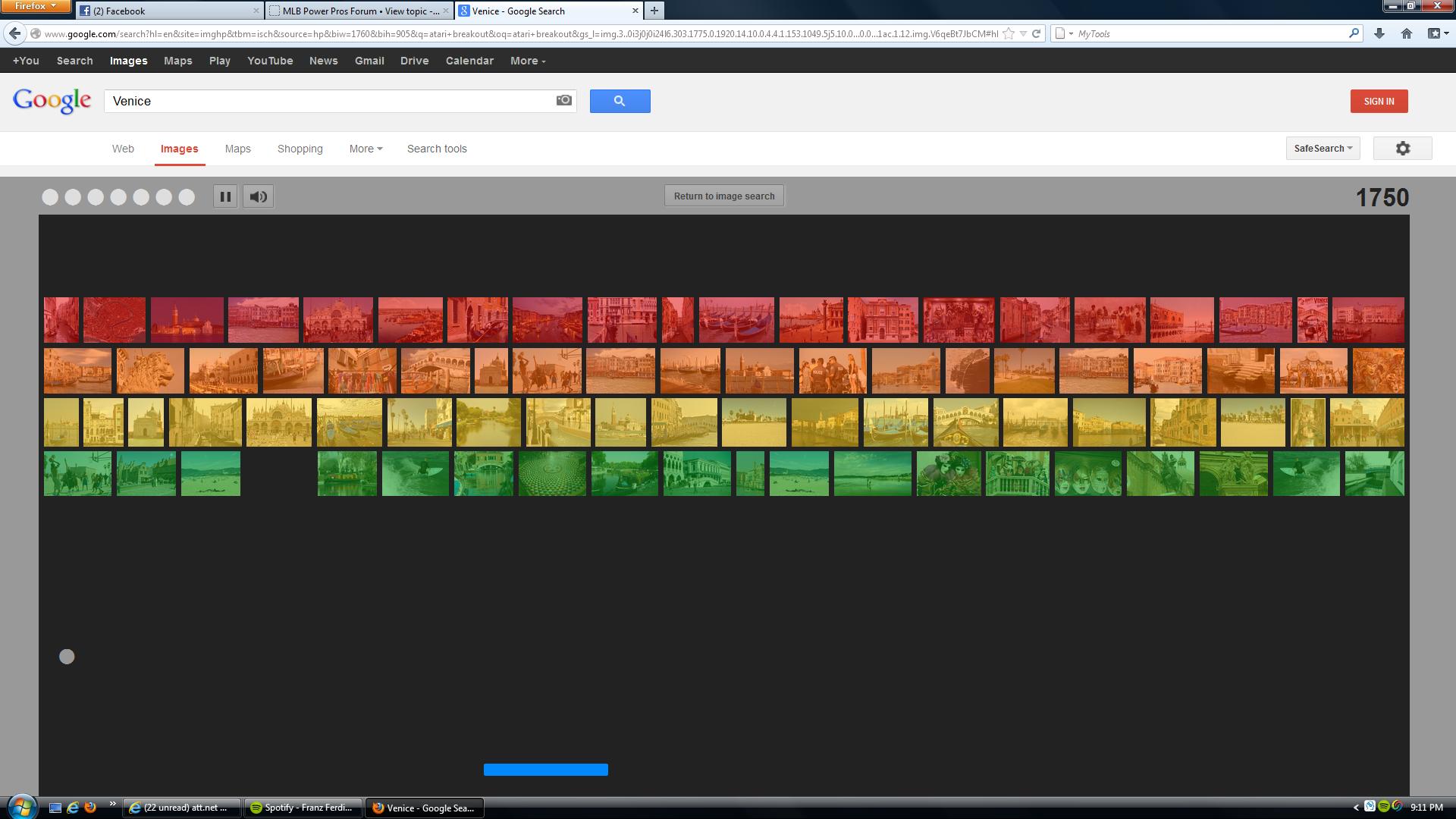Open search by image camera icon
Viewport: 1456px width, 819px height.
[x=563, y=100]
